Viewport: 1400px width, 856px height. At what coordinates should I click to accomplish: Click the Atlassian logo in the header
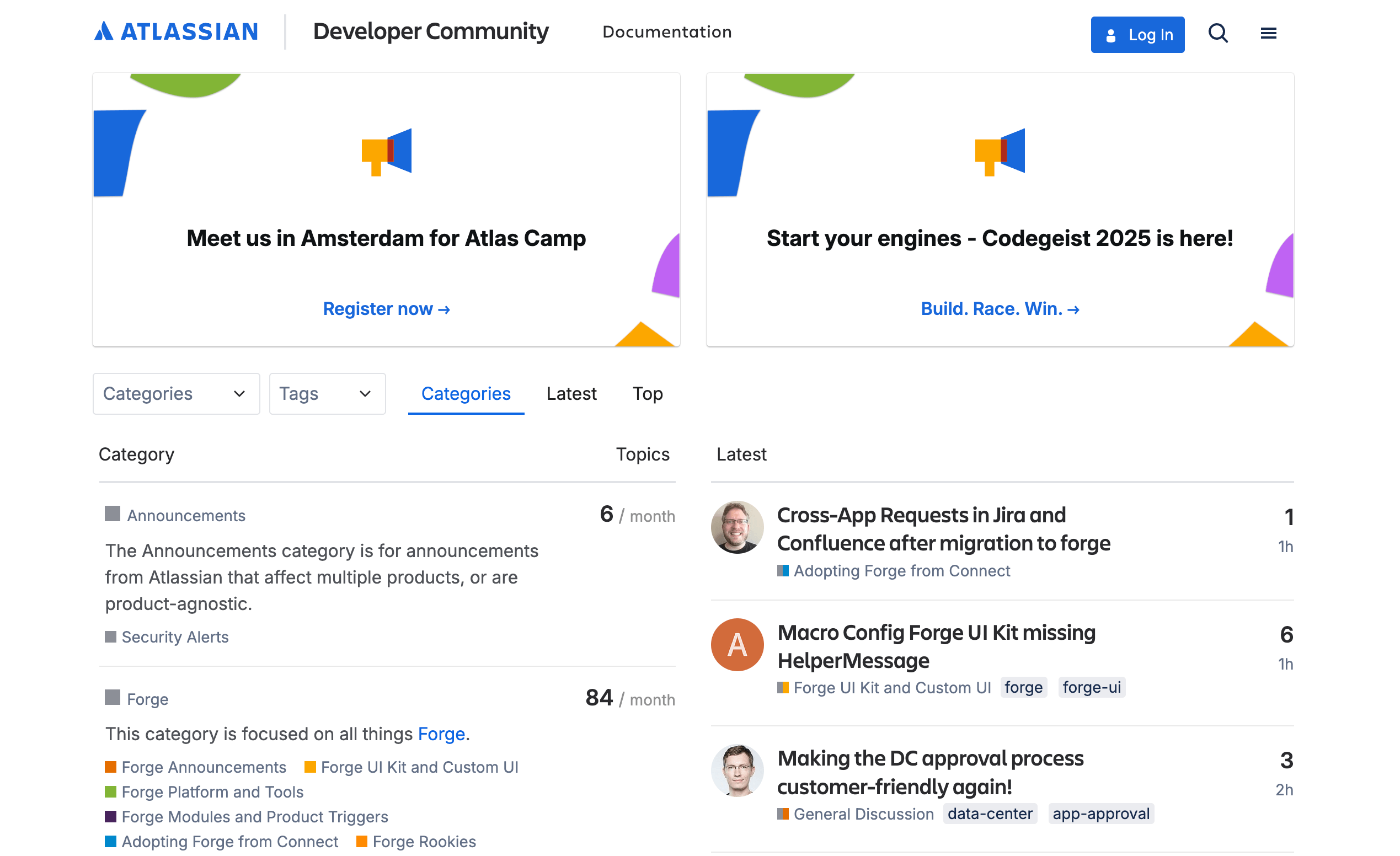pos(175,31)
